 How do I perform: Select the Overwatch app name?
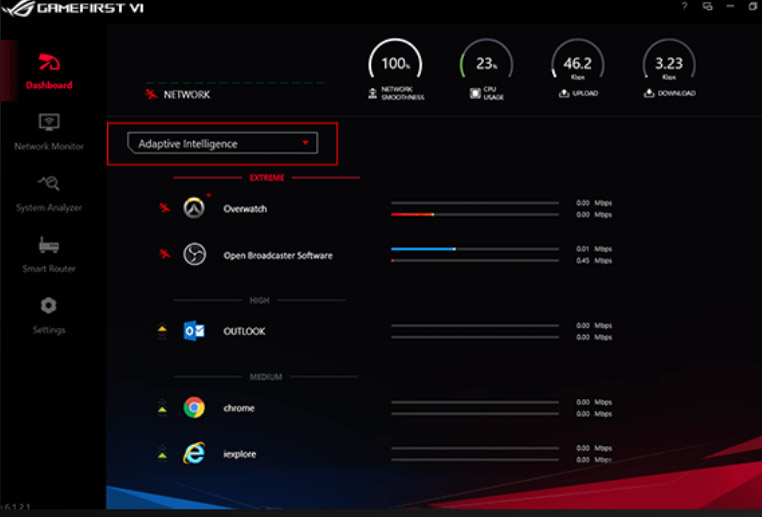pos(245,209)
